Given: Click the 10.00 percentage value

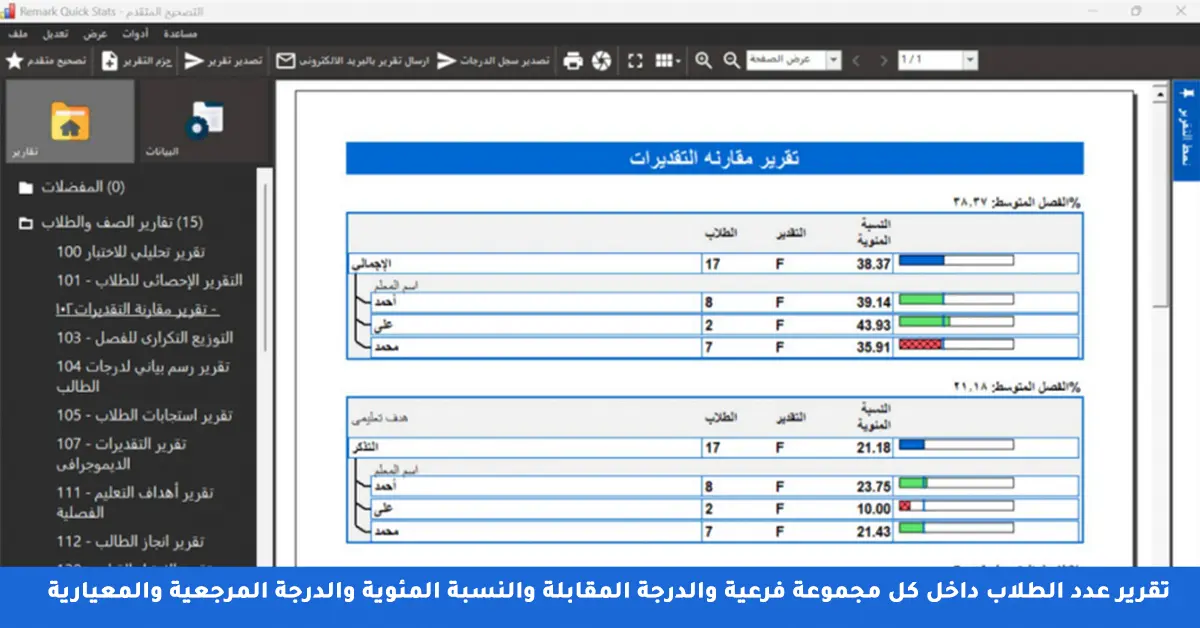Looking at the screenshot, I should pos(872,508).
